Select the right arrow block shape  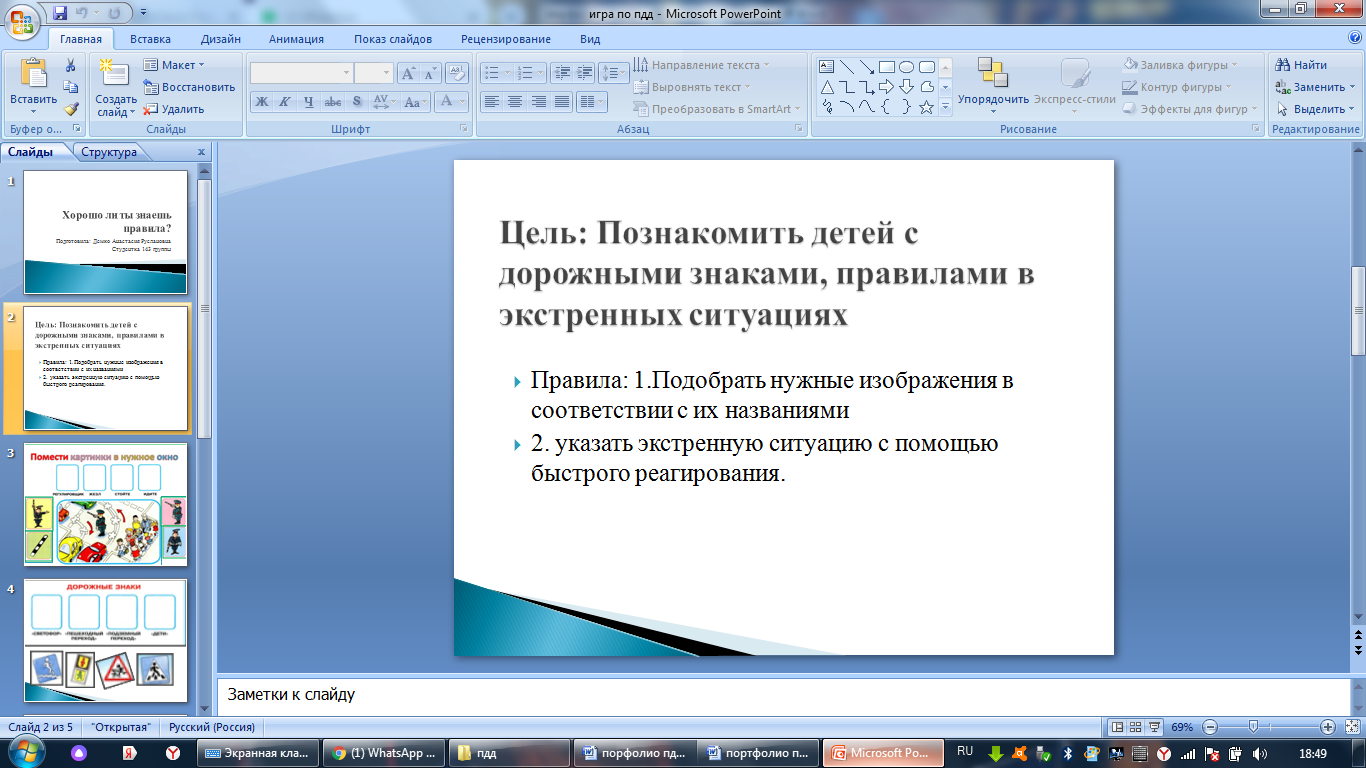click(x=886, y=87)
